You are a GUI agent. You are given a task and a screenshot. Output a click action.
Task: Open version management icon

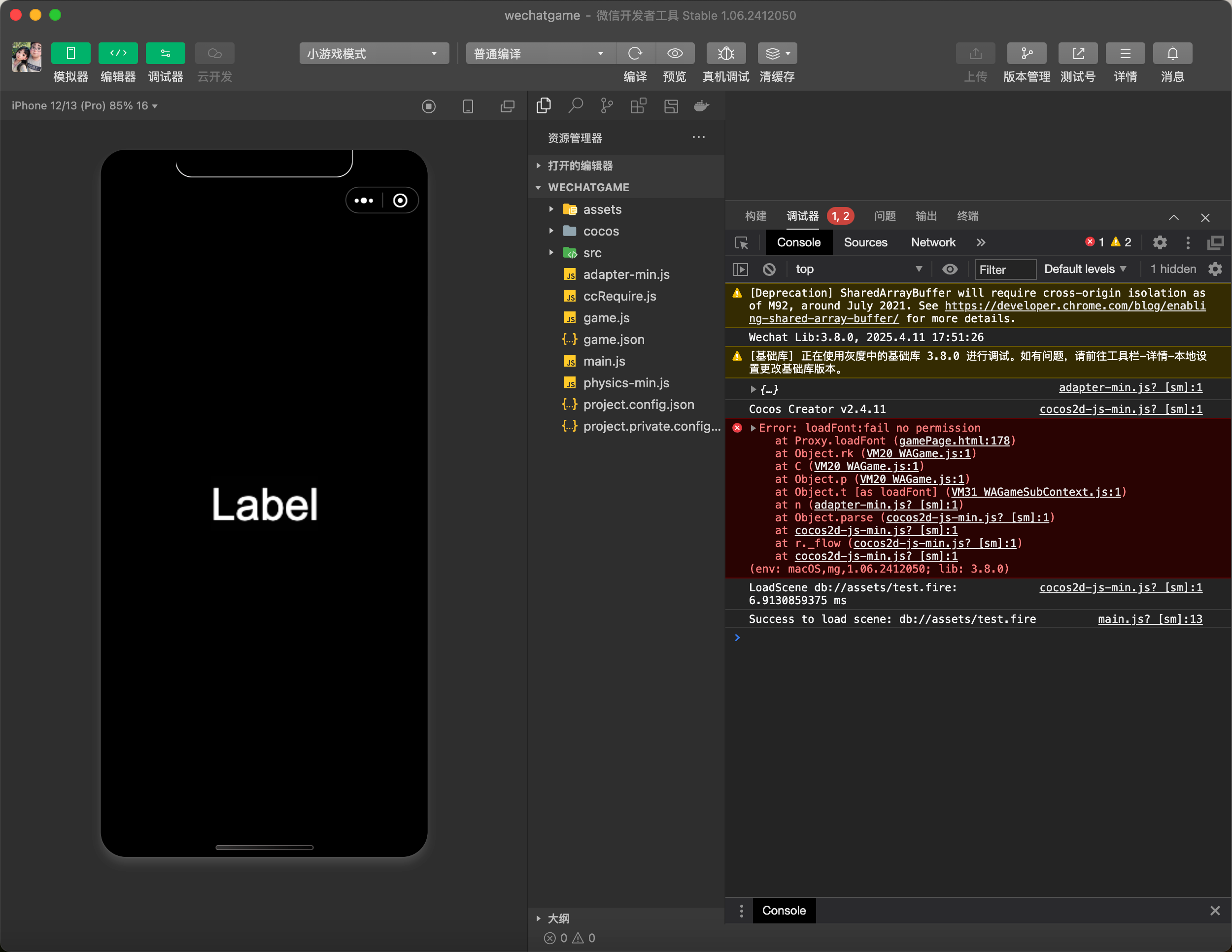[x=1026, y=54]
